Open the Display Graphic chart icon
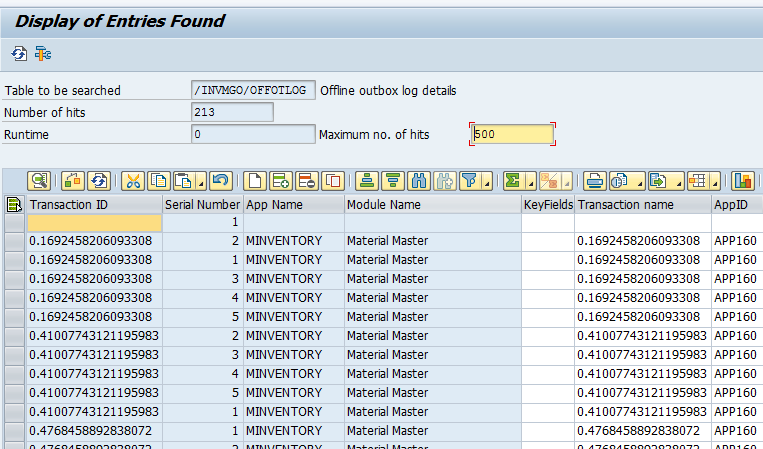 (x=742, y=181)
